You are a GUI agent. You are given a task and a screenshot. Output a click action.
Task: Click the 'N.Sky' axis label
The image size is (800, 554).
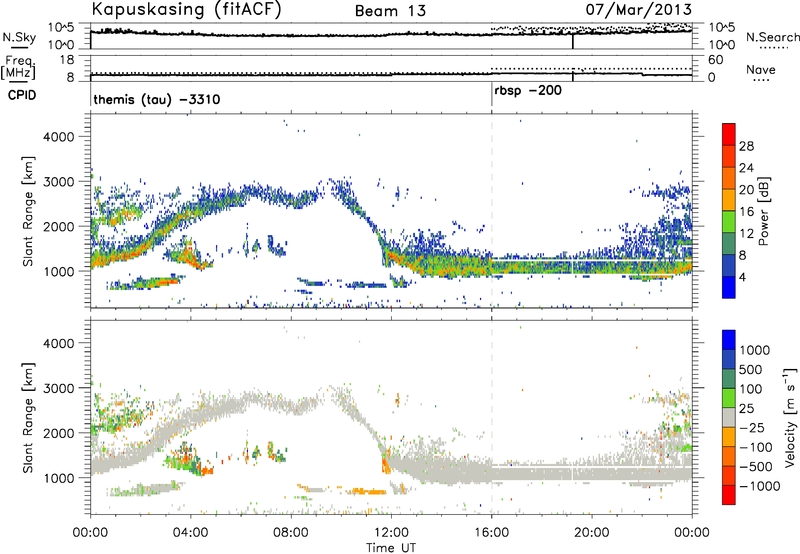(19, 37)
